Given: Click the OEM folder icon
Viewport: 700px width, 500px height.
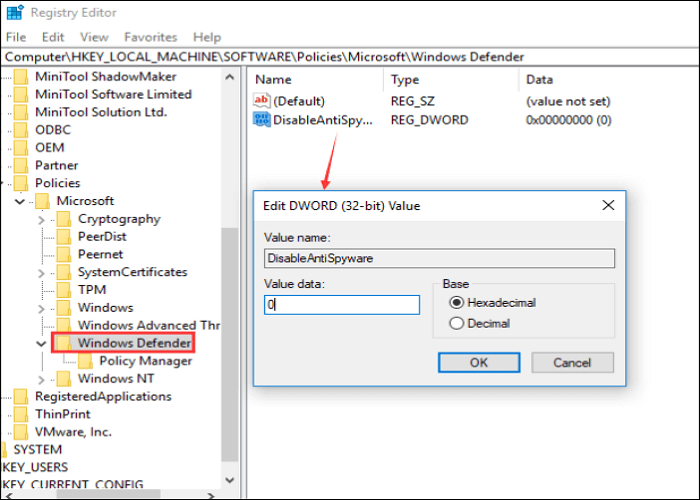Looking at the screenshot, I should (21, 148).
